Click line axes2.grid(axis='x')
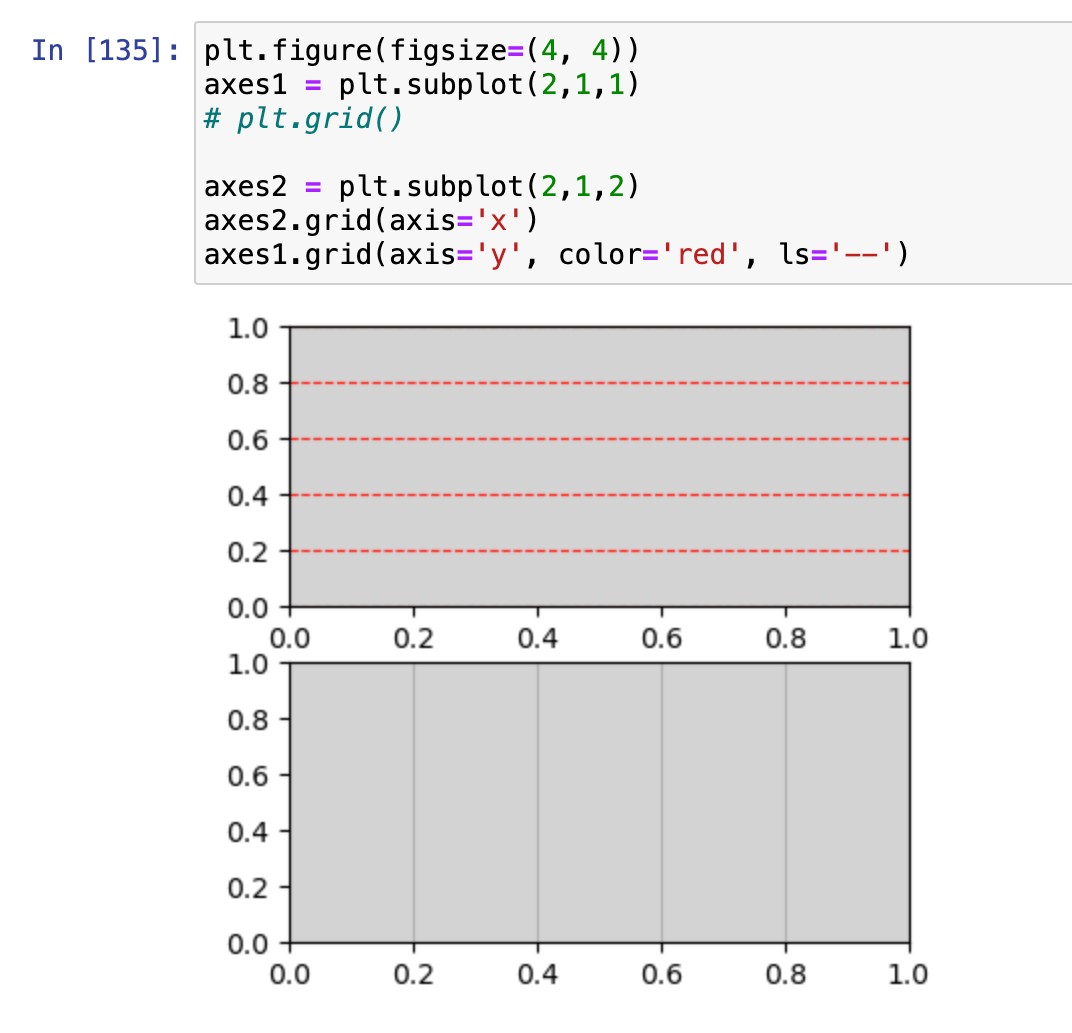1072x1033 pixels. coord(371,221)
